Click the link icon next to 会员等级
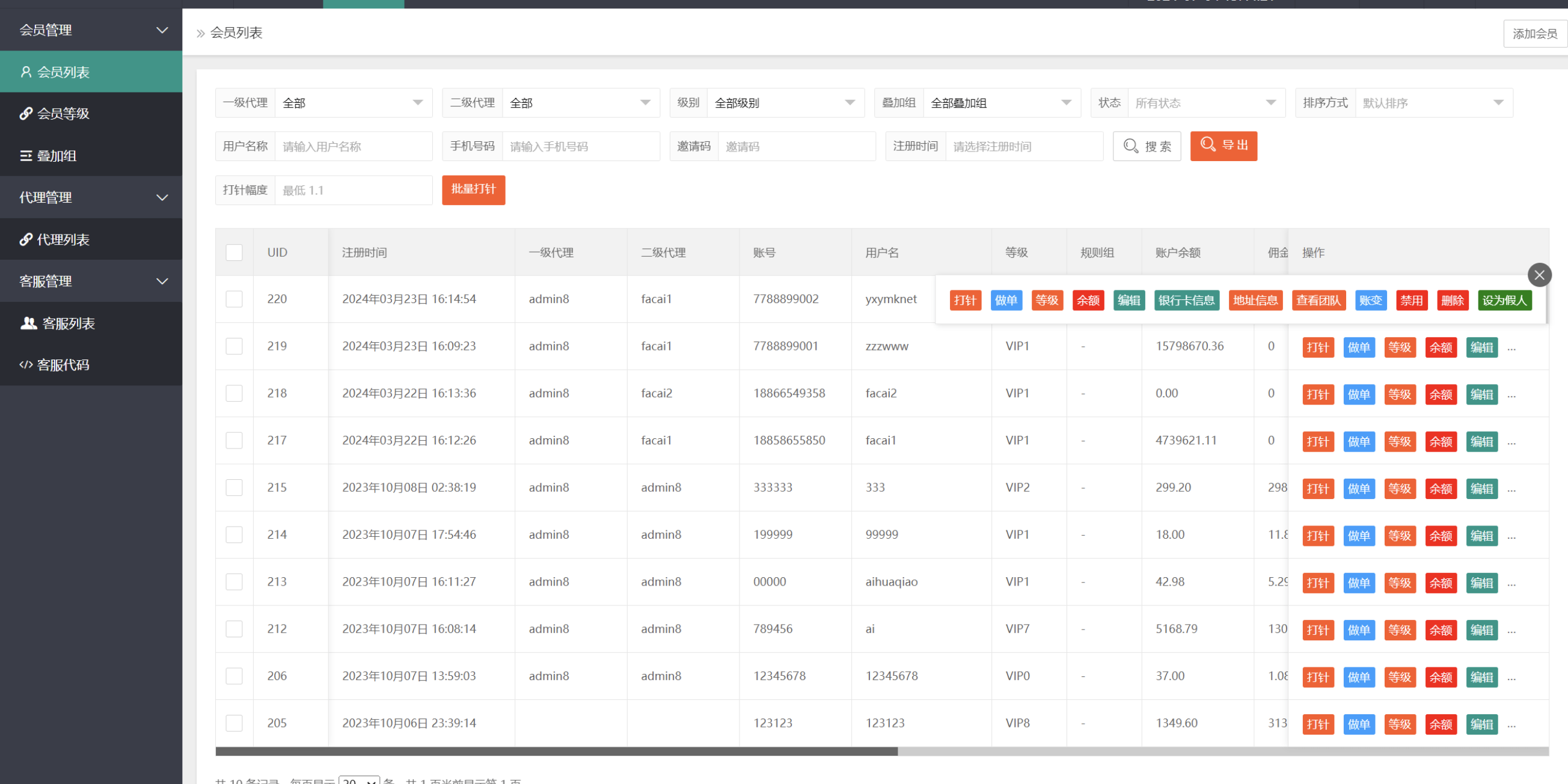 click(26, 114)
